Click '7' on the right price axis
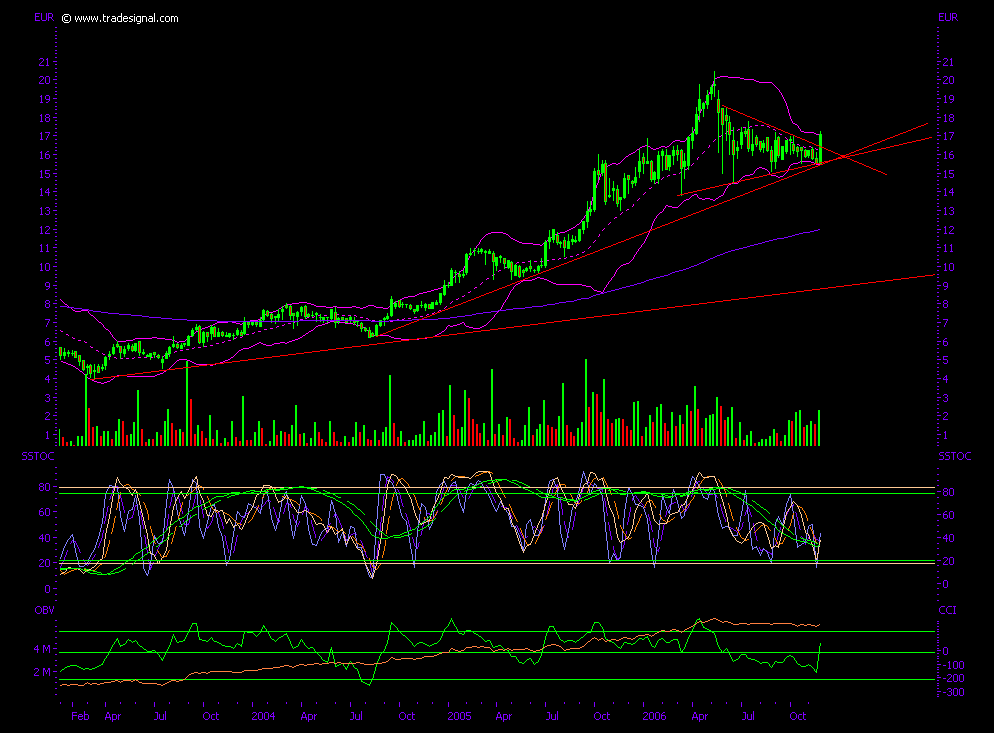Viewport: 994px width, 733px height. (946, 323)
